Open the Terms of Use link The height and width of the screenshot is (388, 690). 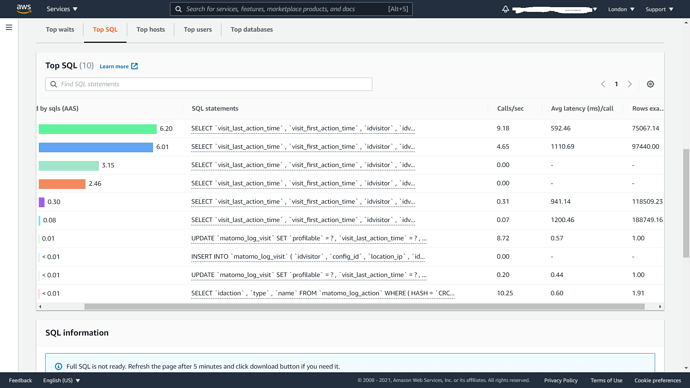(606, 380)
